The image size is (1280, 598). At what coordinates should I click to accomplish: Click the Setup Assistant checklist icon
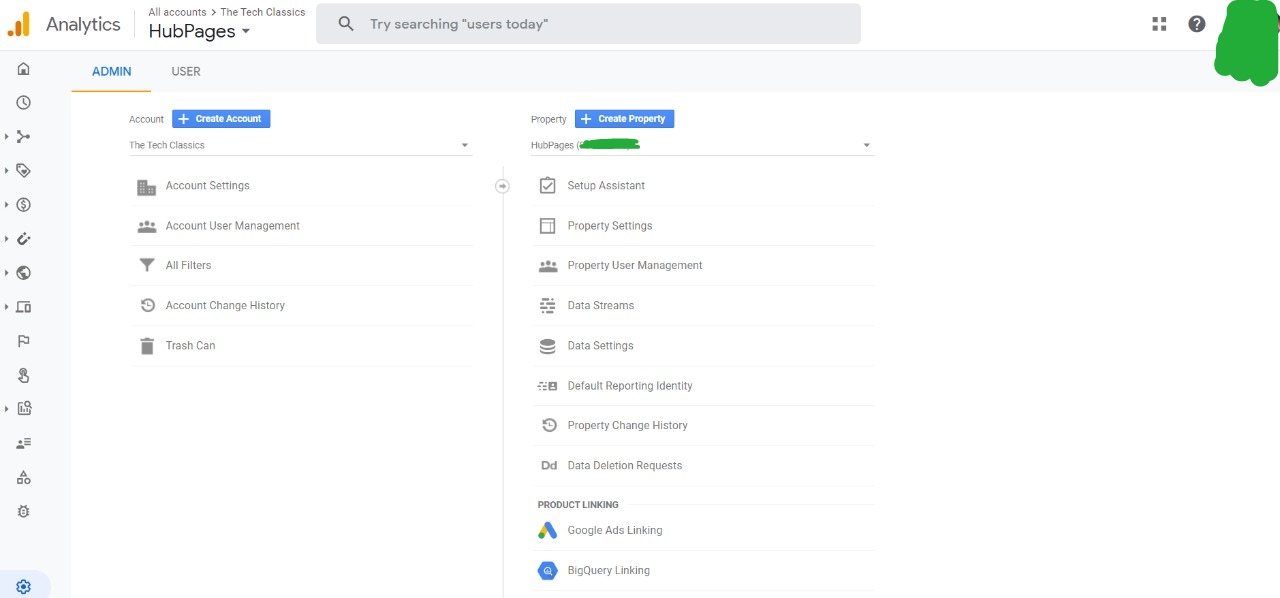click(x=547, y=185)
